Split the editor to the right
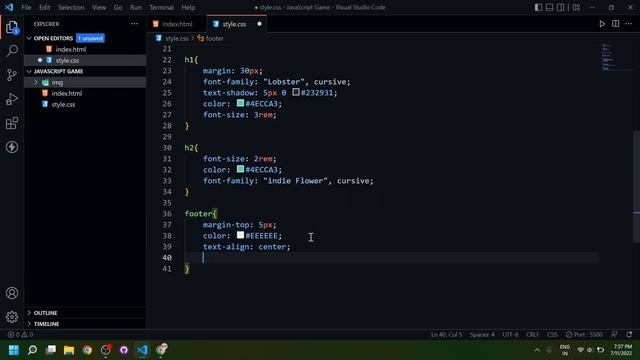 tap(616, 24)
